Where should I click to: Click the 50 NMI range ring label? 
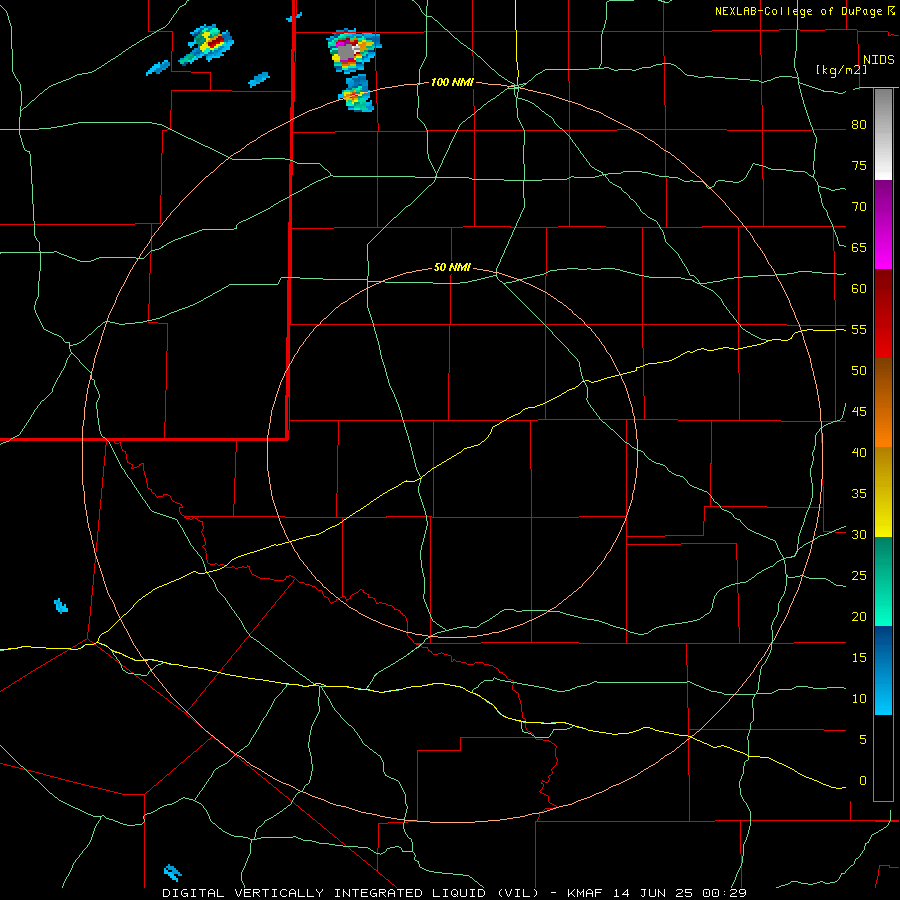click(x=452, y=267)
